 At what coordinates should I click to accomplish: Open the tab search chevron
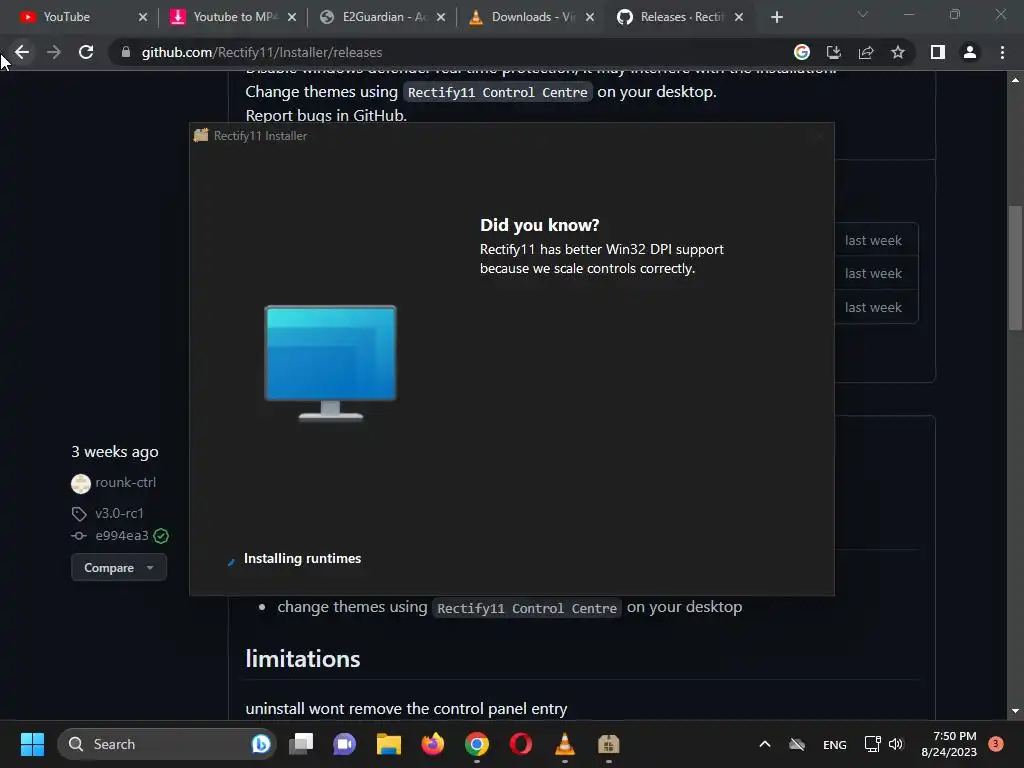click(863, 14)
